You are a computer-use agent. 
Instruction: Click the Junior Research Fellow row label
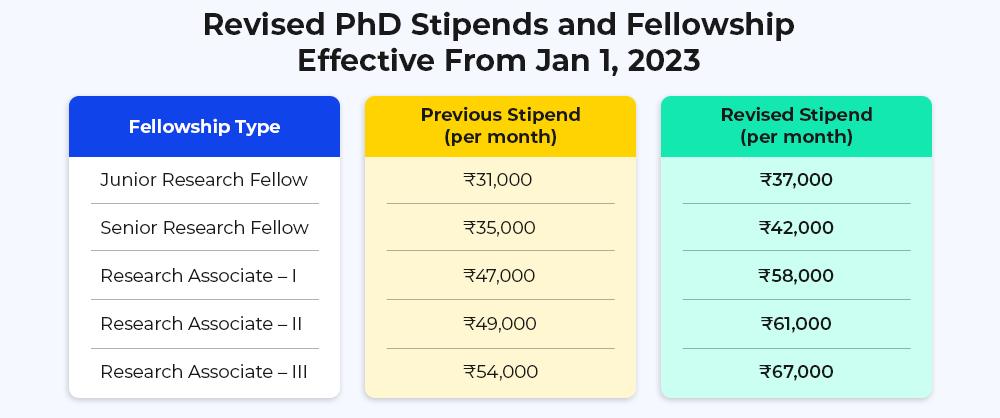(204, 180)
